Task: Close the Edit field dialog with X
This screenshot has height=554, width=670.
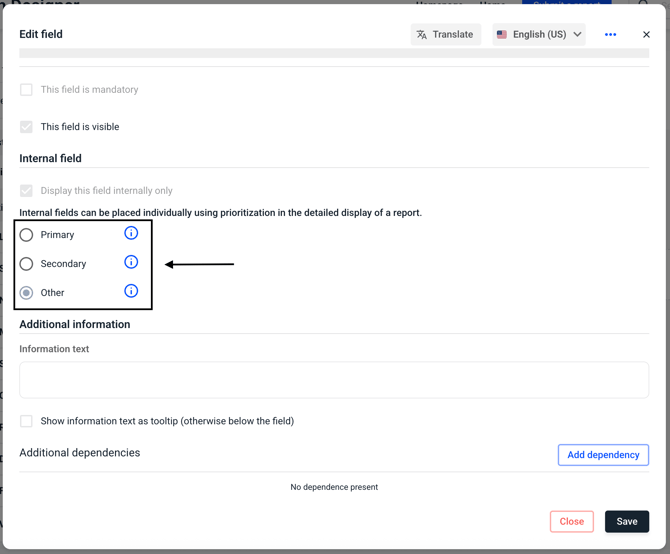Action: [646, 35]
